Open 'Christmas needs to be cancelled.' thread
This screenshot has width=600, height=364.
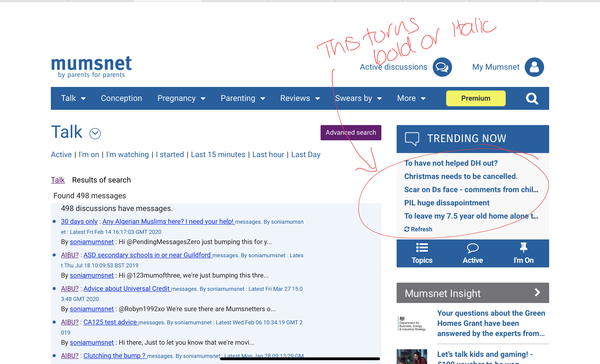[x=461, y=176]
